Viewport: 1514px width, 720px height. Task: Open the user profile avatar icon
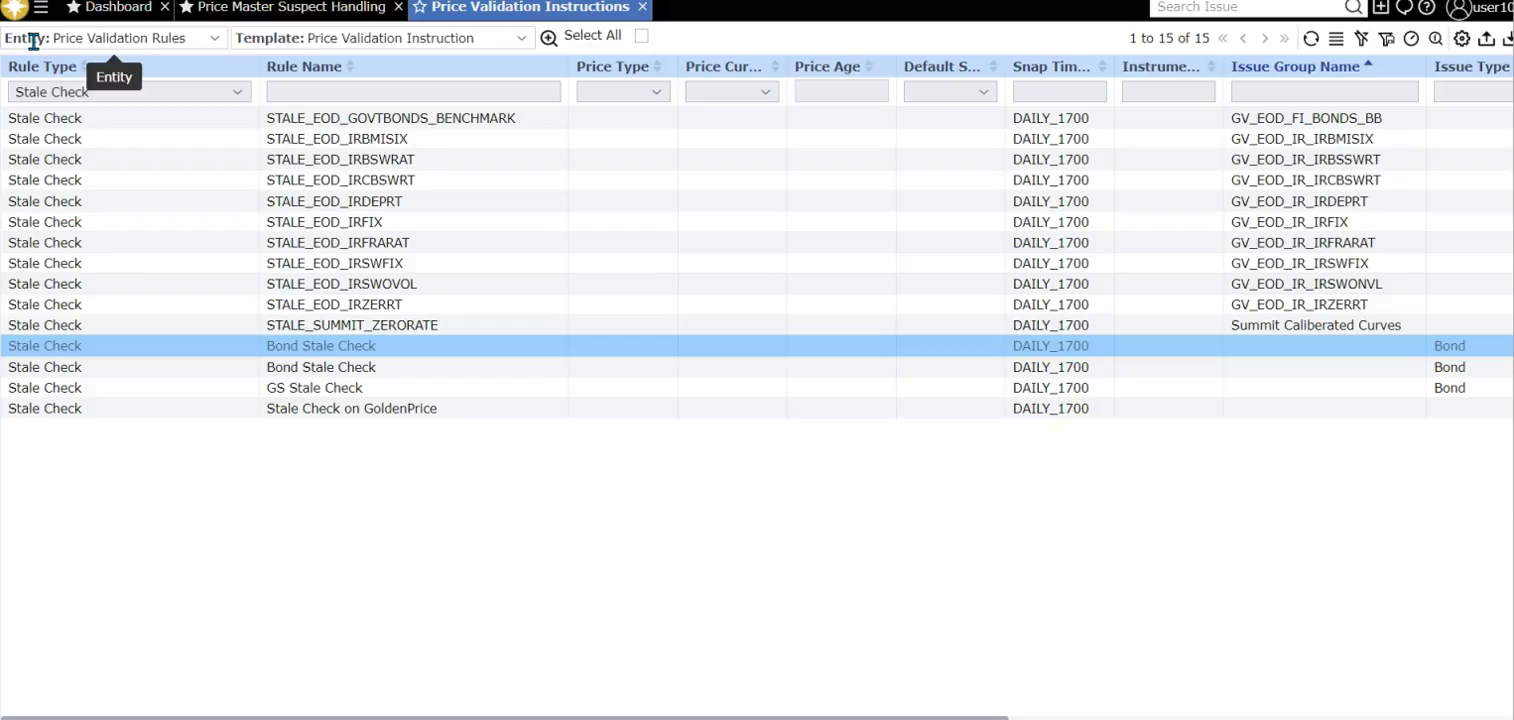point(1459,8)
